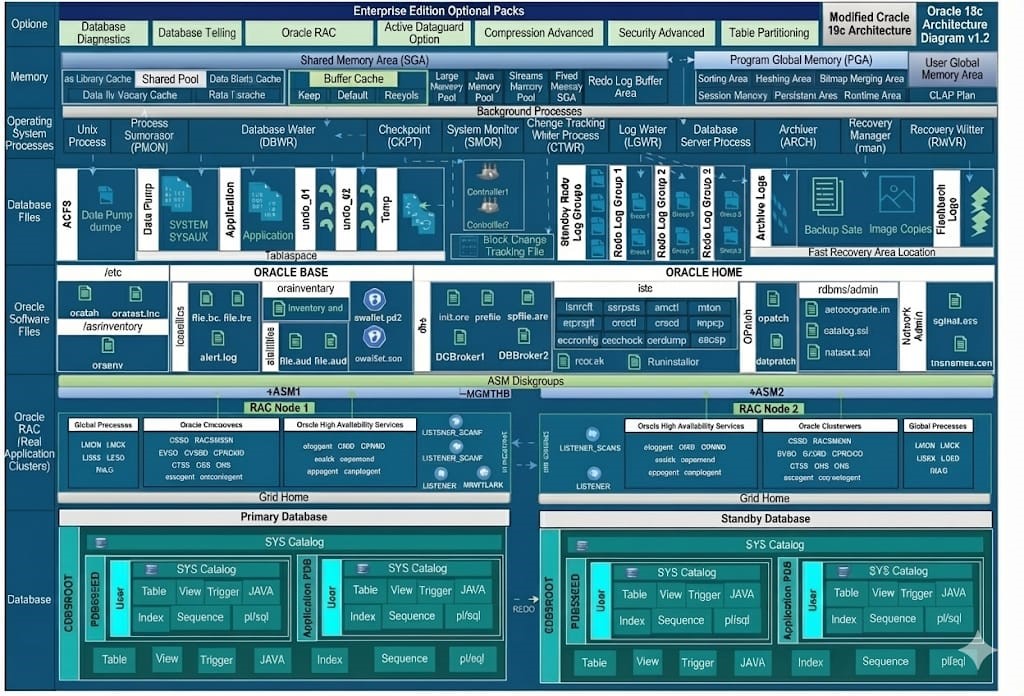Click the LISTENER_SCANS icon in RAC Node 2
The width and height of the screenshot is (1024, 696).
pyautogui.click(x=593, y=434)
